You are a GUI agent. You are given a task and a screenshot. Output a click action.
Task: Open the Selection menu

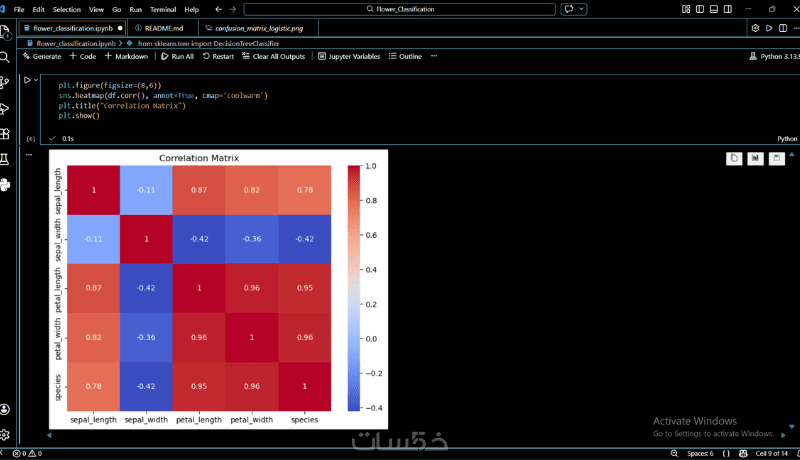[67, 9]
